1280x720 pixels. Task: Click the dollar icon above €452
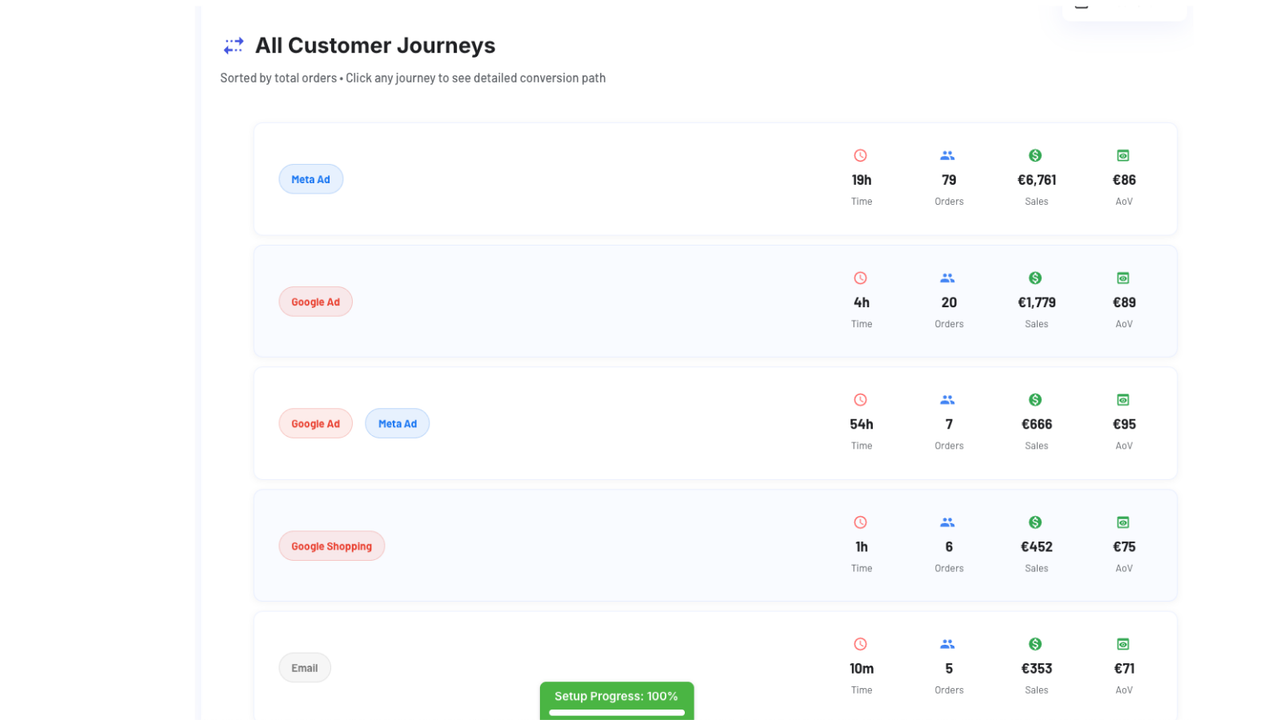pos(1035,523)
